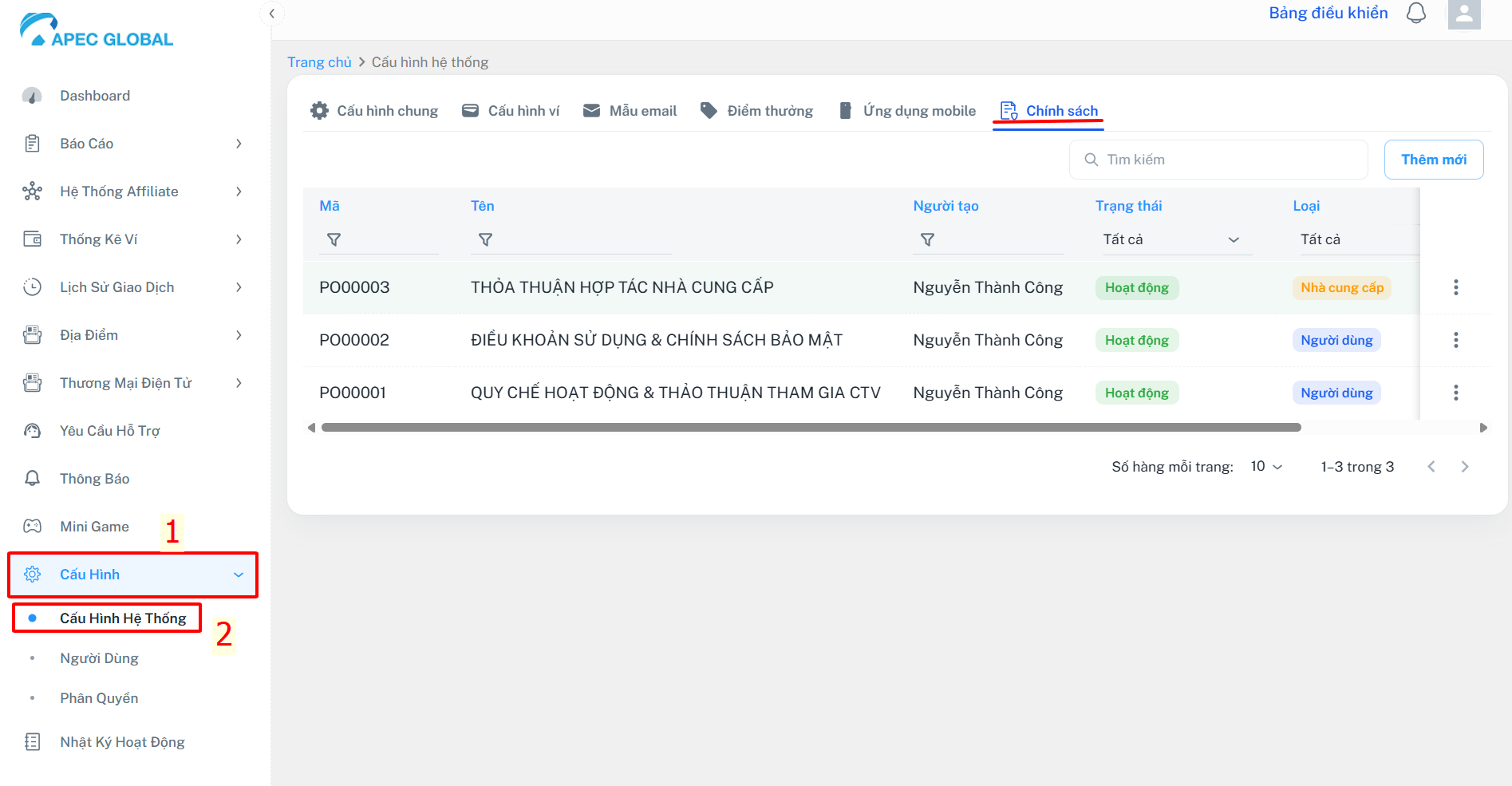Open the Dashboard sidebar icon
The height and width of the screenshot is (786, 1512).
32,96
